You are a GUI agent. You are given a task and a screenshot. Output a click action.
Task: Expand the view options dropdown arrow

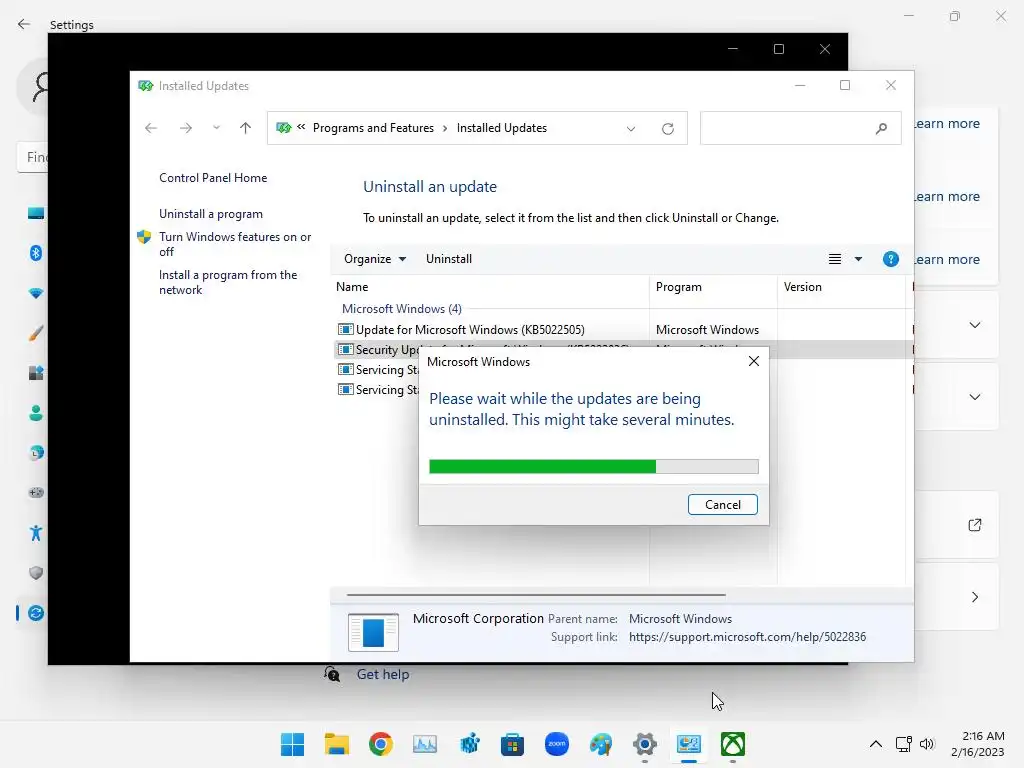point(858,259)
